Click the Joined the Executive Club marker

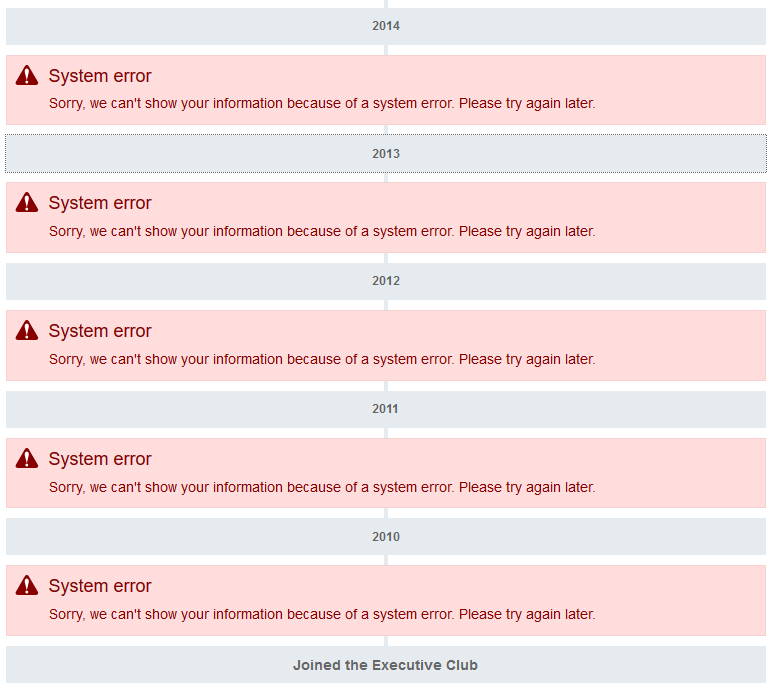[x=386, y=665]
